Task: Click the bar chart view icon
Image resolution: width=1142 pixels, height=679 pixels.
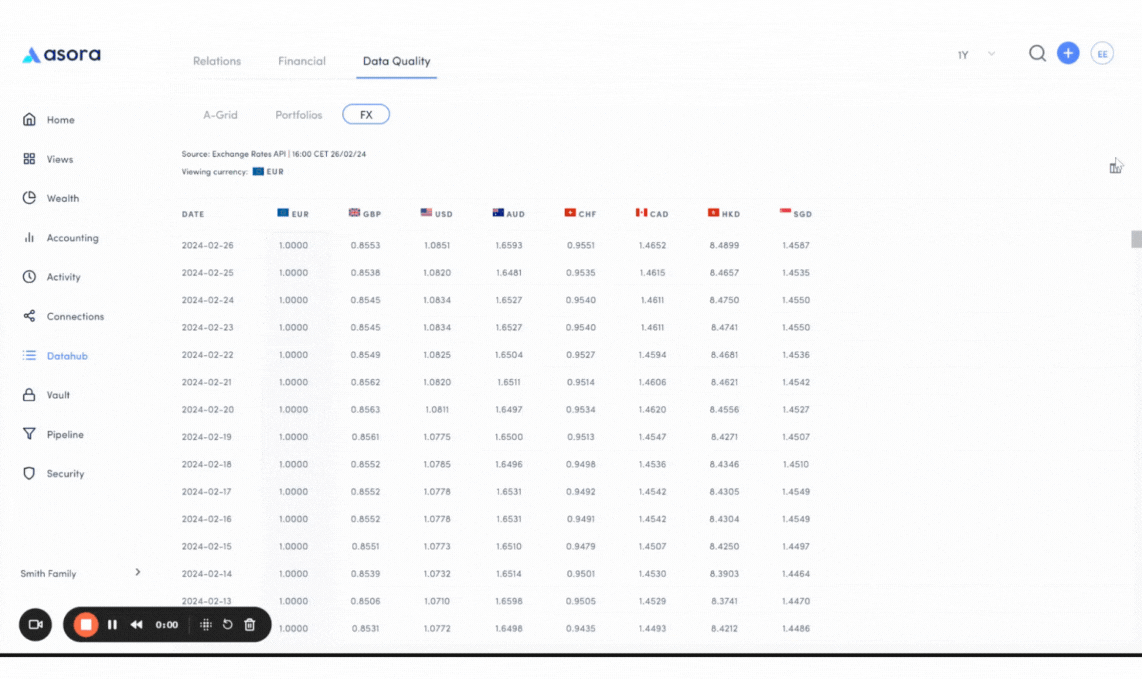Action: click(x=1115, y=167)
